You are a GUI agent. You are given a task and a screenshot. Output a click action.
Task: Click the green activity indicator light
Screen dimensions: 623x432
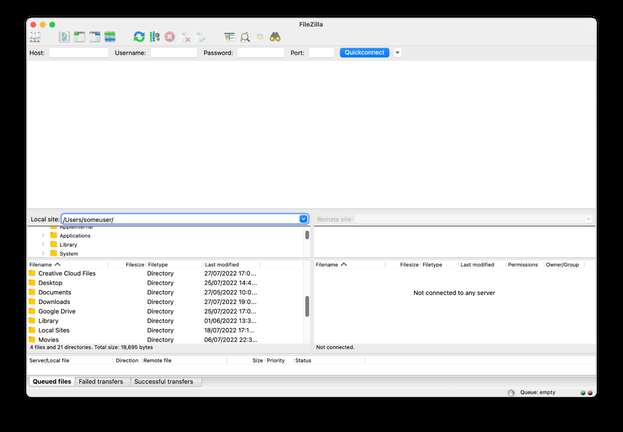[583, 393]
